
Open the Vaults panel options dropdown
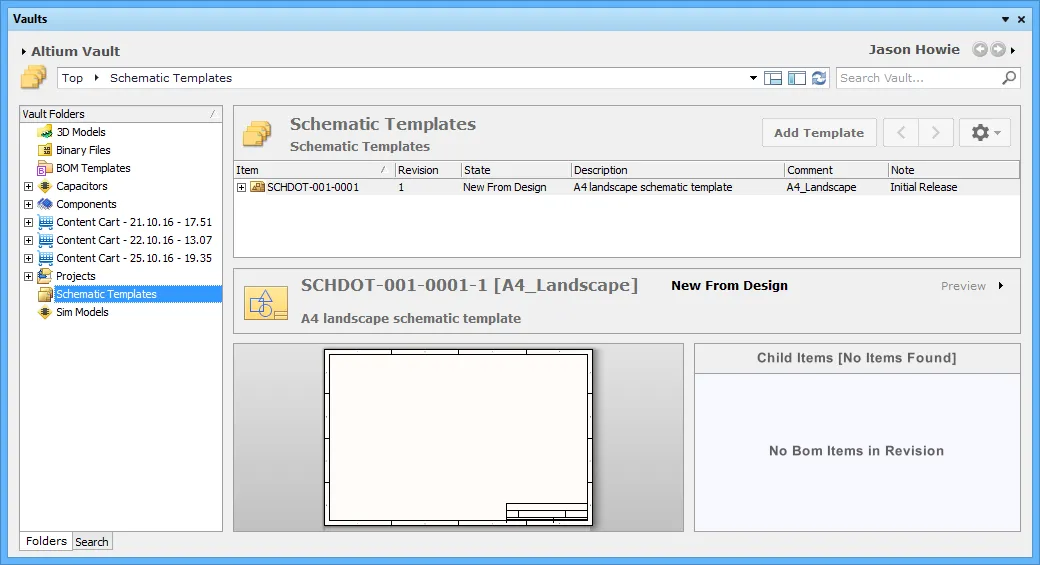(x=1006, y=19)
